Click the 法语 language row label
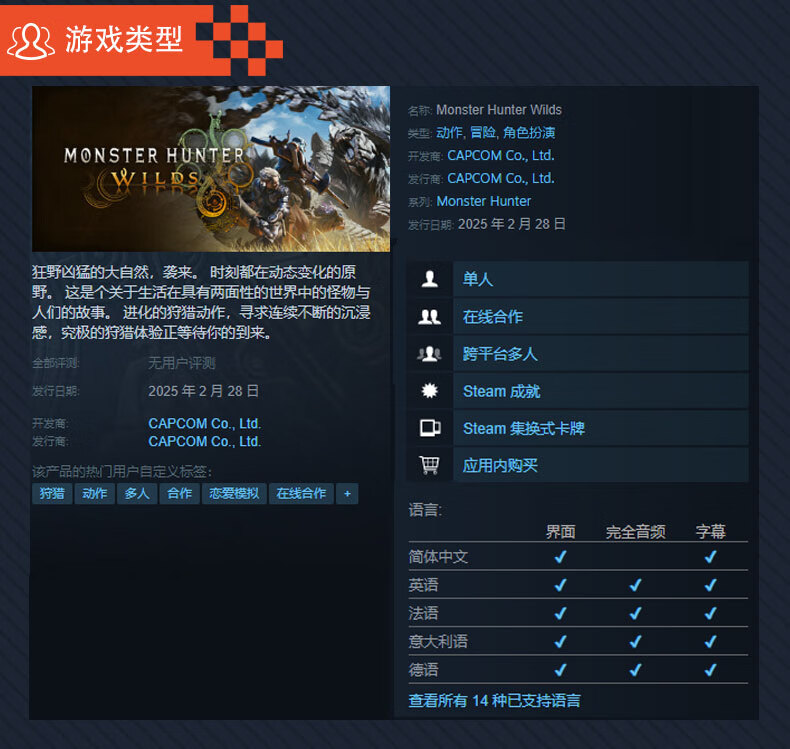The image size is (790, 749). point(423,613)
